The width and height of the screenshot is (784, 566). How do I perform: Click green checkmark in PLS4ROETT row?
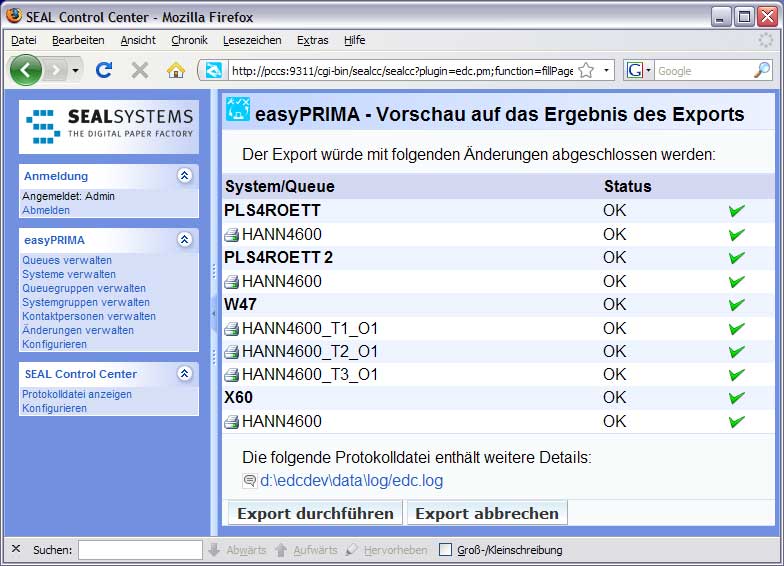[x=737, y=211]
